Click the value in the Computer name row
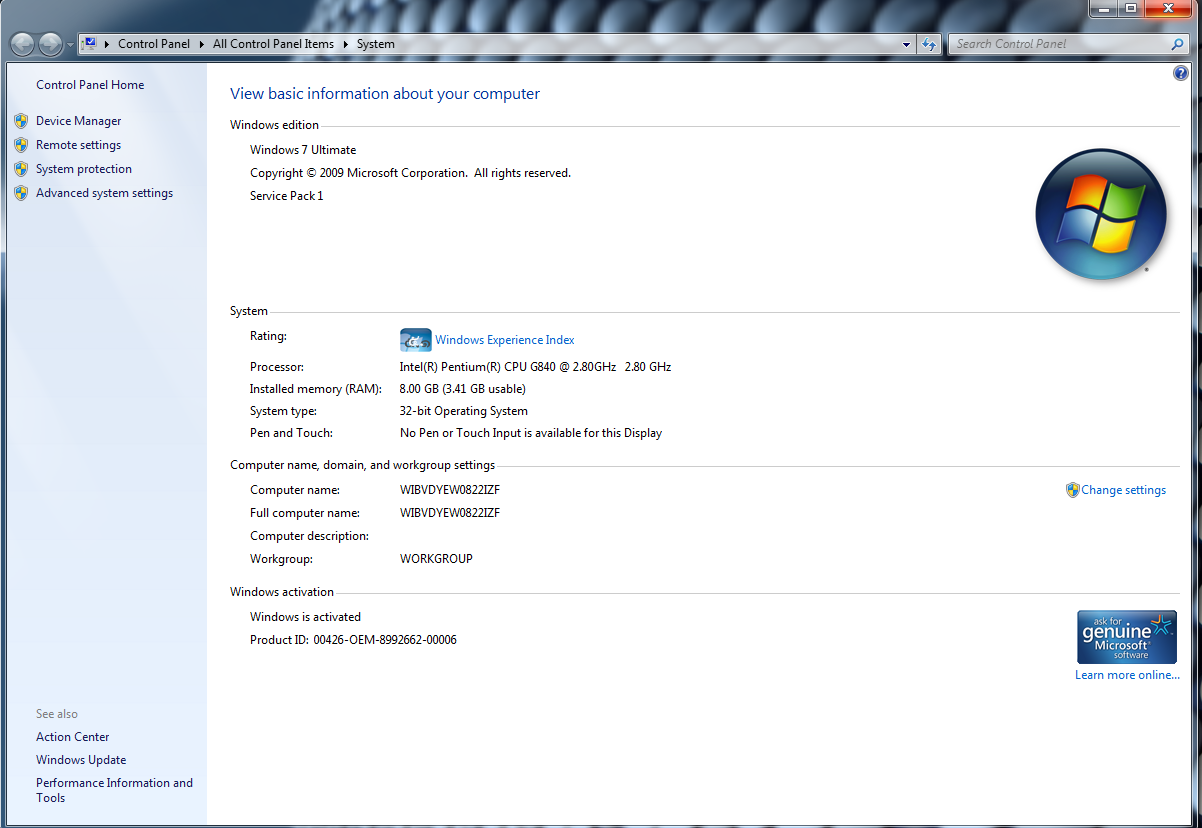This screenshot has height=828, width=1202. pyautogui.click(x=450, y=490)
